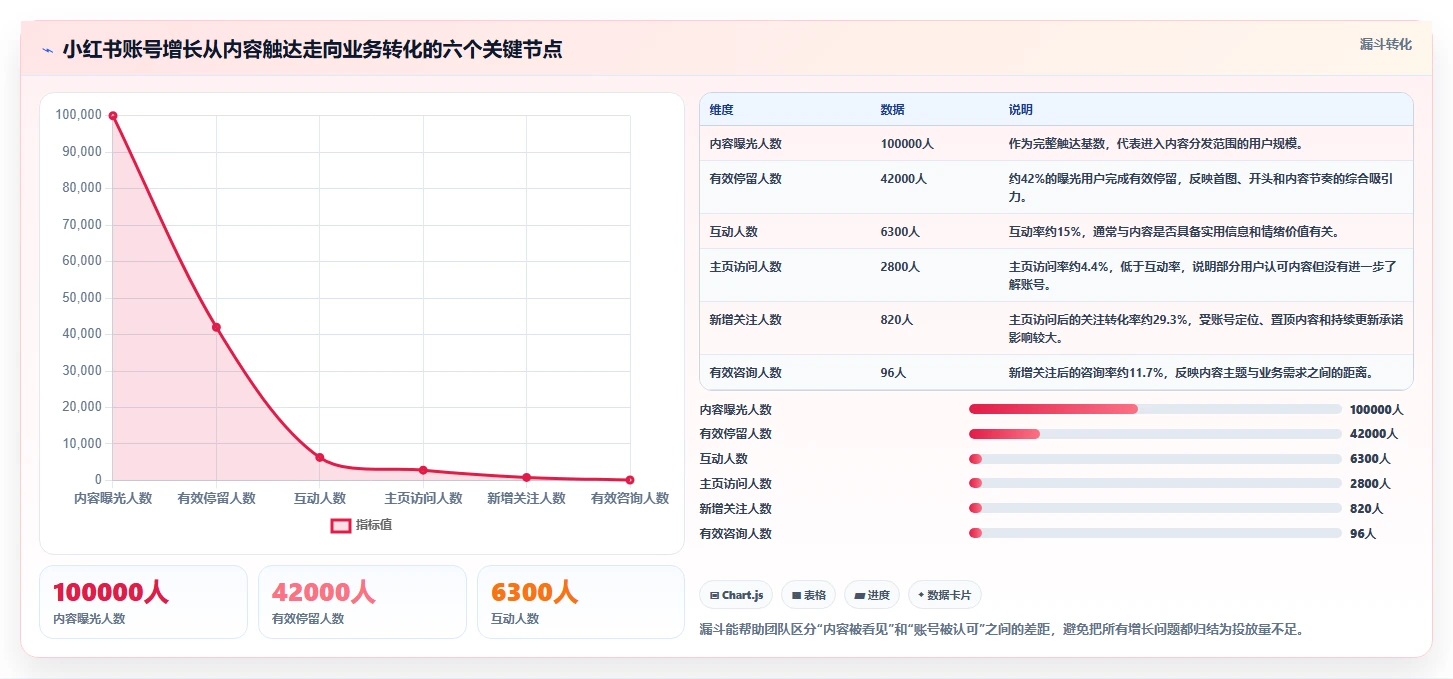The height and width of the screenshot is (679, 1453).
Task: Click the chart data point at 内容曝光人数
Action: click(x=113, y=115)
